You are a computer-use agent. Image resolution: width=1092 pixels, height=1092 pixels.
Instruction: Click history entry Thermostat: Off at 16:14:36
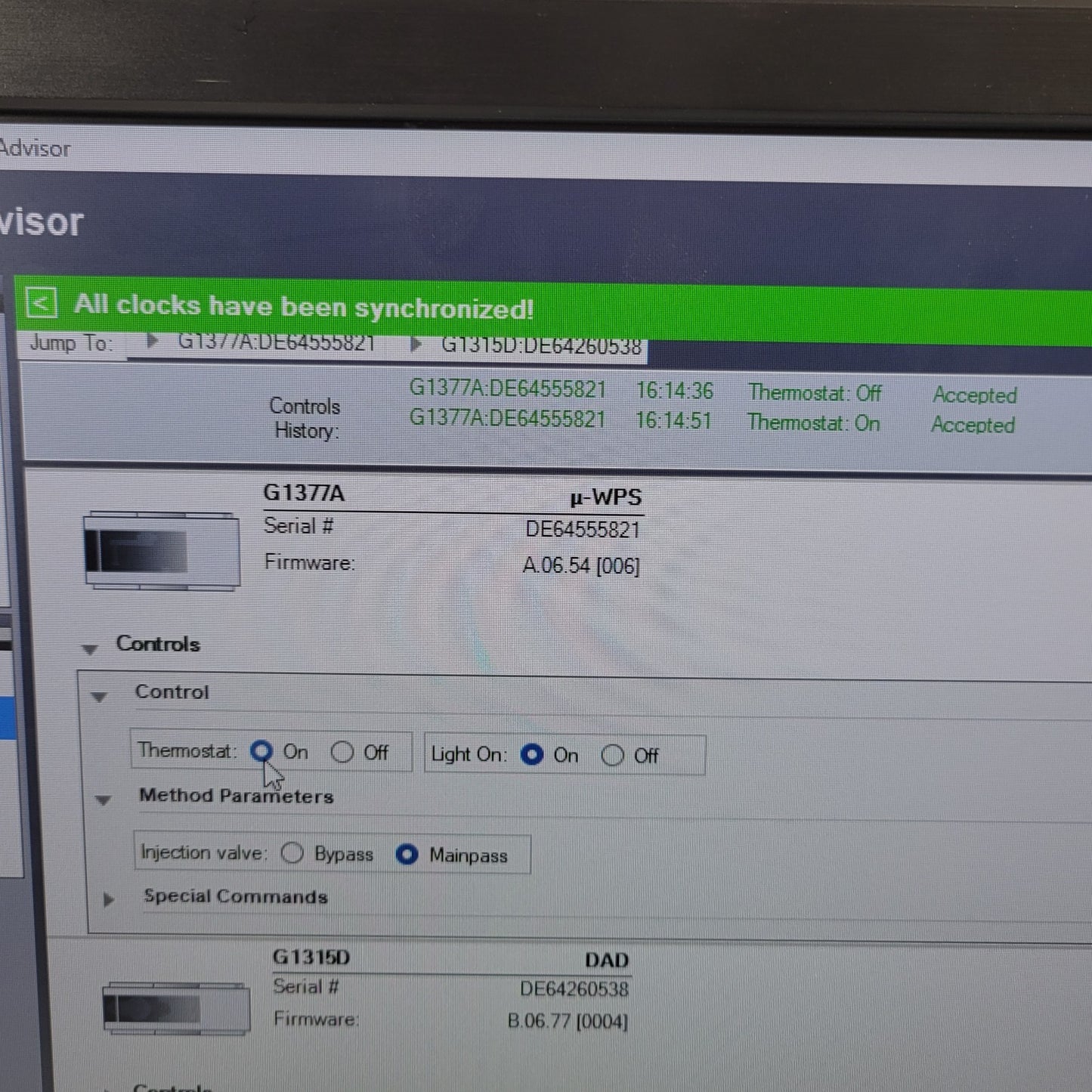point(645,391)
